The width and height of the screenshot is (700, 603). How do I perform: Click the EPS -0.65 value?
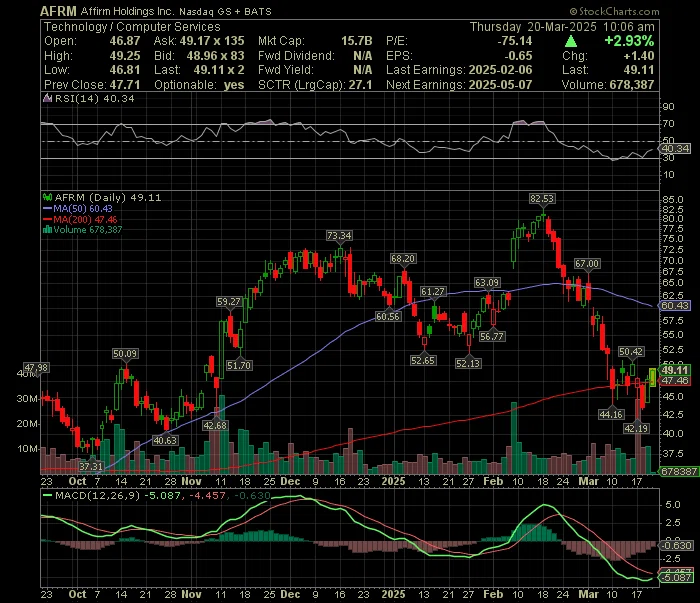(x=518, y=56)
